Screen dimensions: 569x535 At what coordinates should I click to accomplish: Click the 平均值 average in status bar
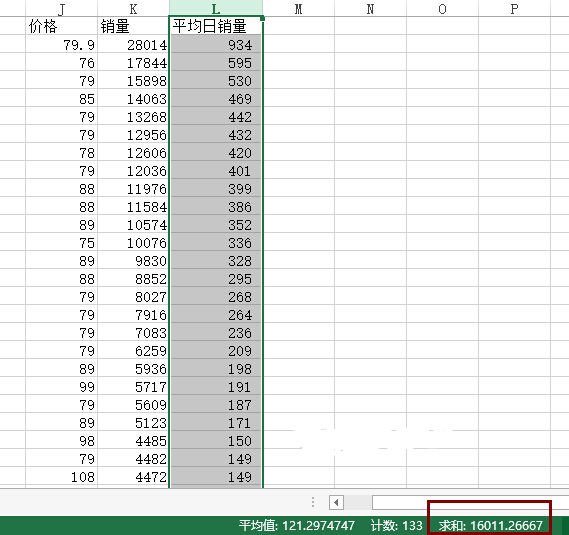(x=296, y=525)
